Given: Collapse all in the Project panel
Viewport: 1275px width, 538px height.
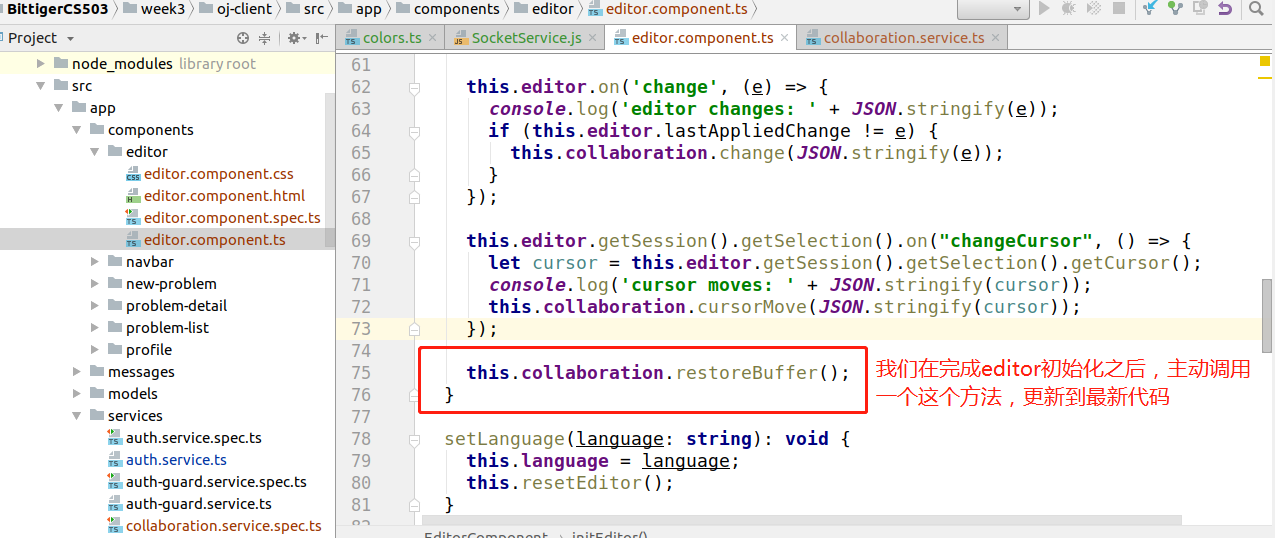Looking at the screenshot, I should [265, 38].
